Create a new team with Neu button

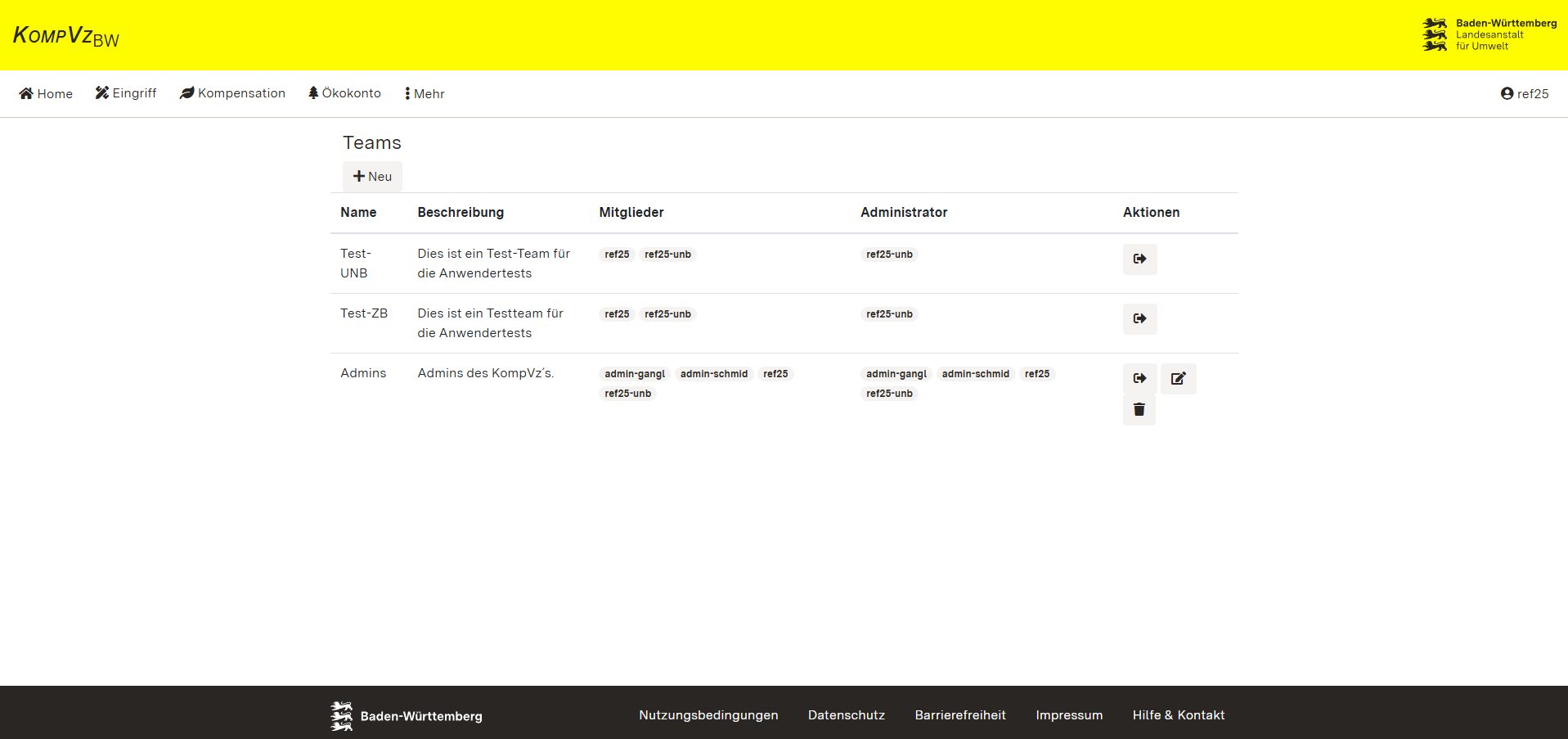pos(372,177)
